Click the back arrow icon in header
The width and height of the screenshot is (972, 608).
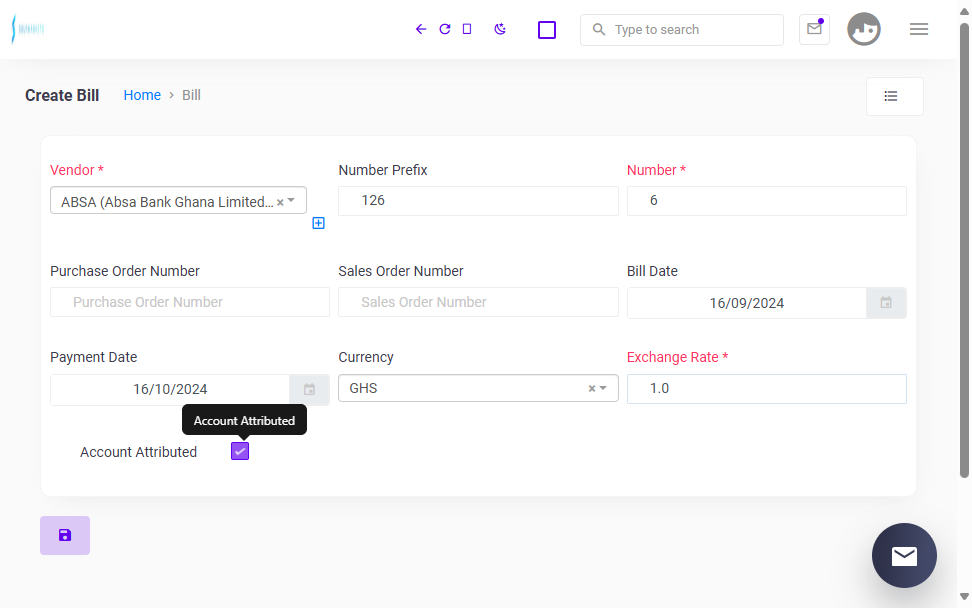pos(421,29)
